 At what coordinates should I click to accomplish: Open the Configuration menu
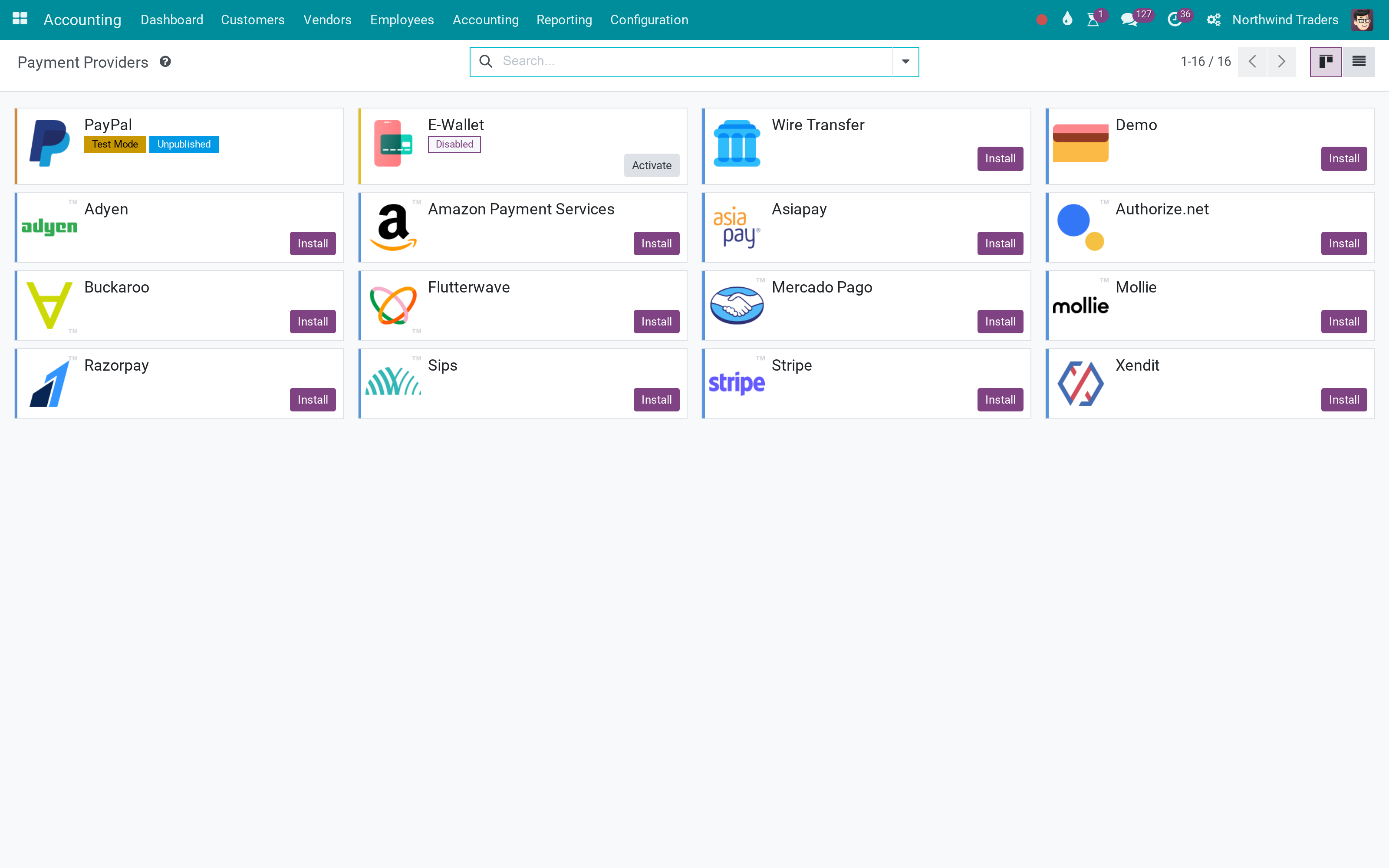point(649,20)
